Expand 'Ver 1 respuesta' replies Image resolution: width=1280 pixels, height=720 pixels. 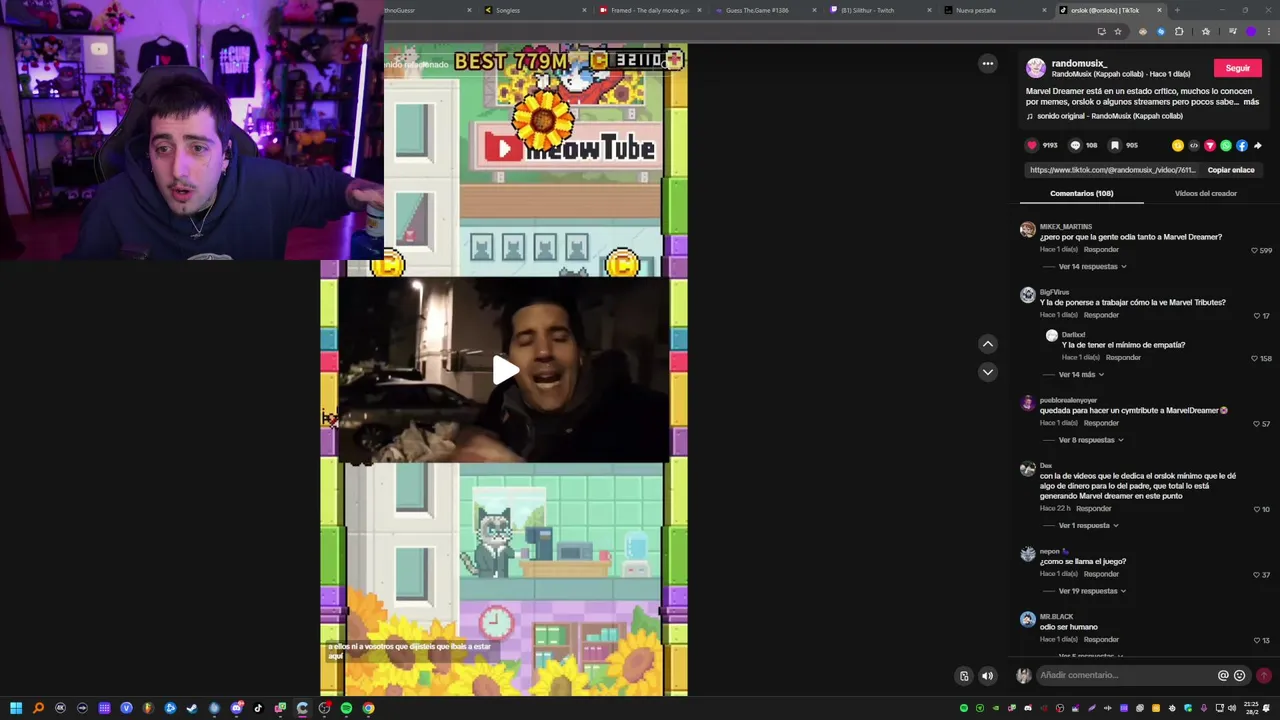[1088, 526]
